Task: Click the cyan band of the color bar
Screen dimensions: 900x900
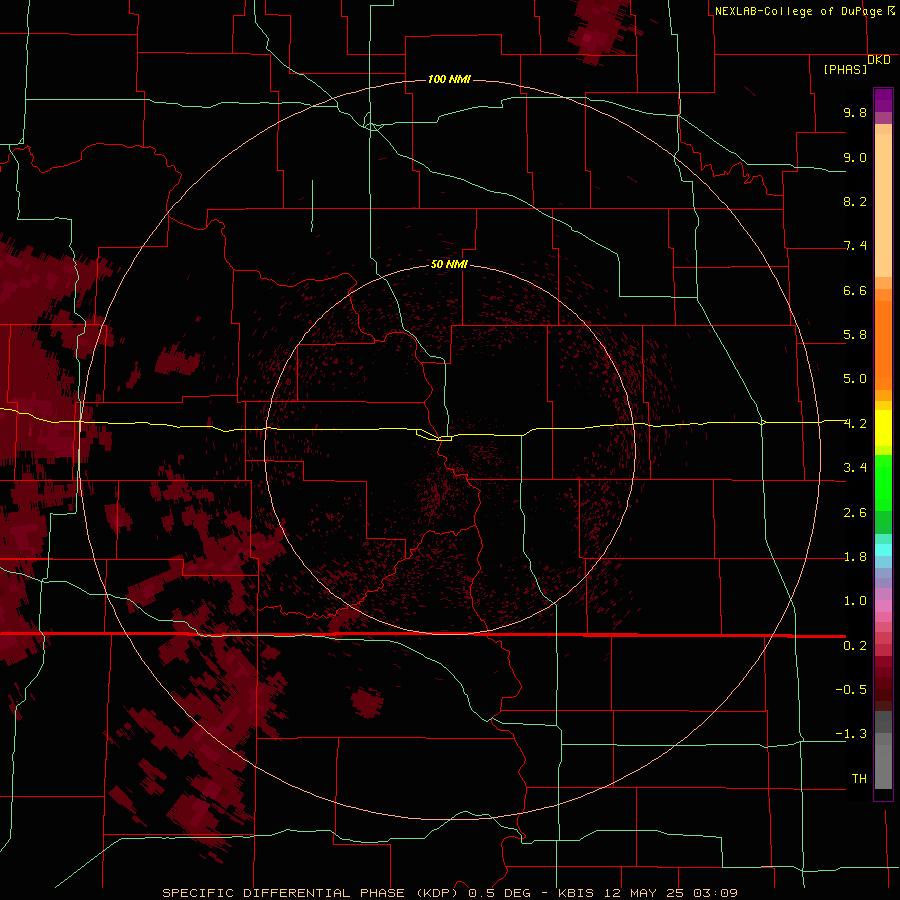Action: [883, 550]
